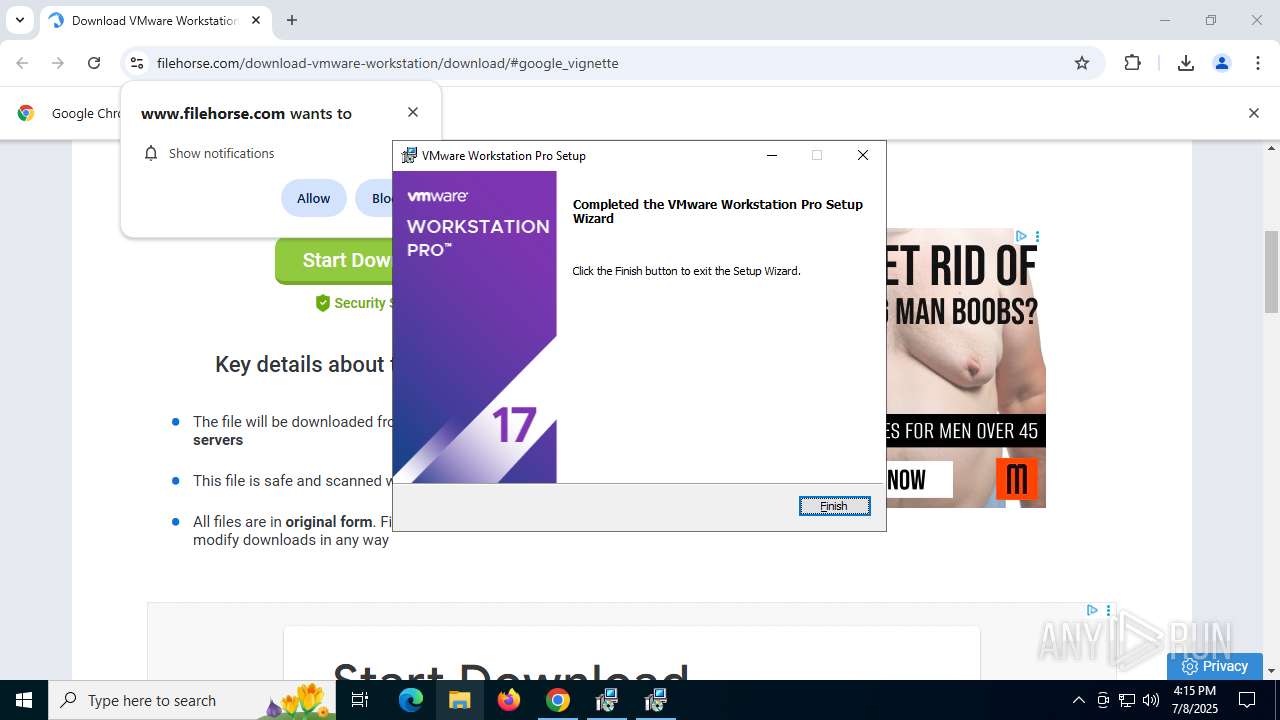
Task: Click VMware Setup title bar icon
Action: pos(409,155)
